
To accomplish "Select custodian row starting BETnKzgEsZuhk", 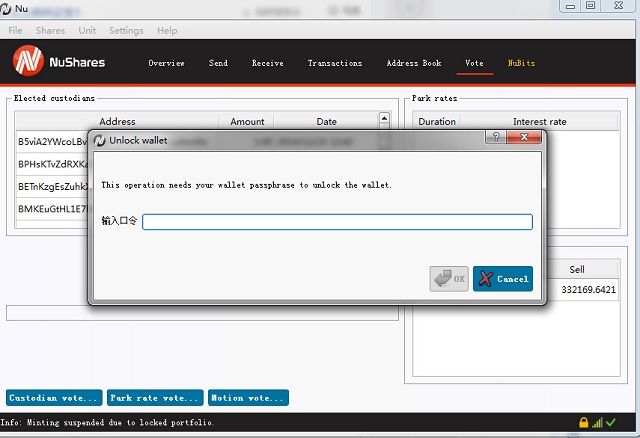I will click(x=52, y=187).
